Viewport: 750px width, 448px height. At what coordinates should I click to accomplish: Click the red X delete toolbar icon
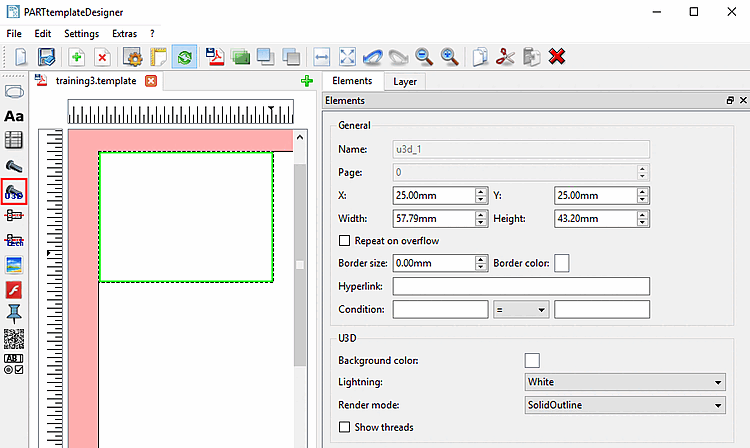(x=557, y=56)
